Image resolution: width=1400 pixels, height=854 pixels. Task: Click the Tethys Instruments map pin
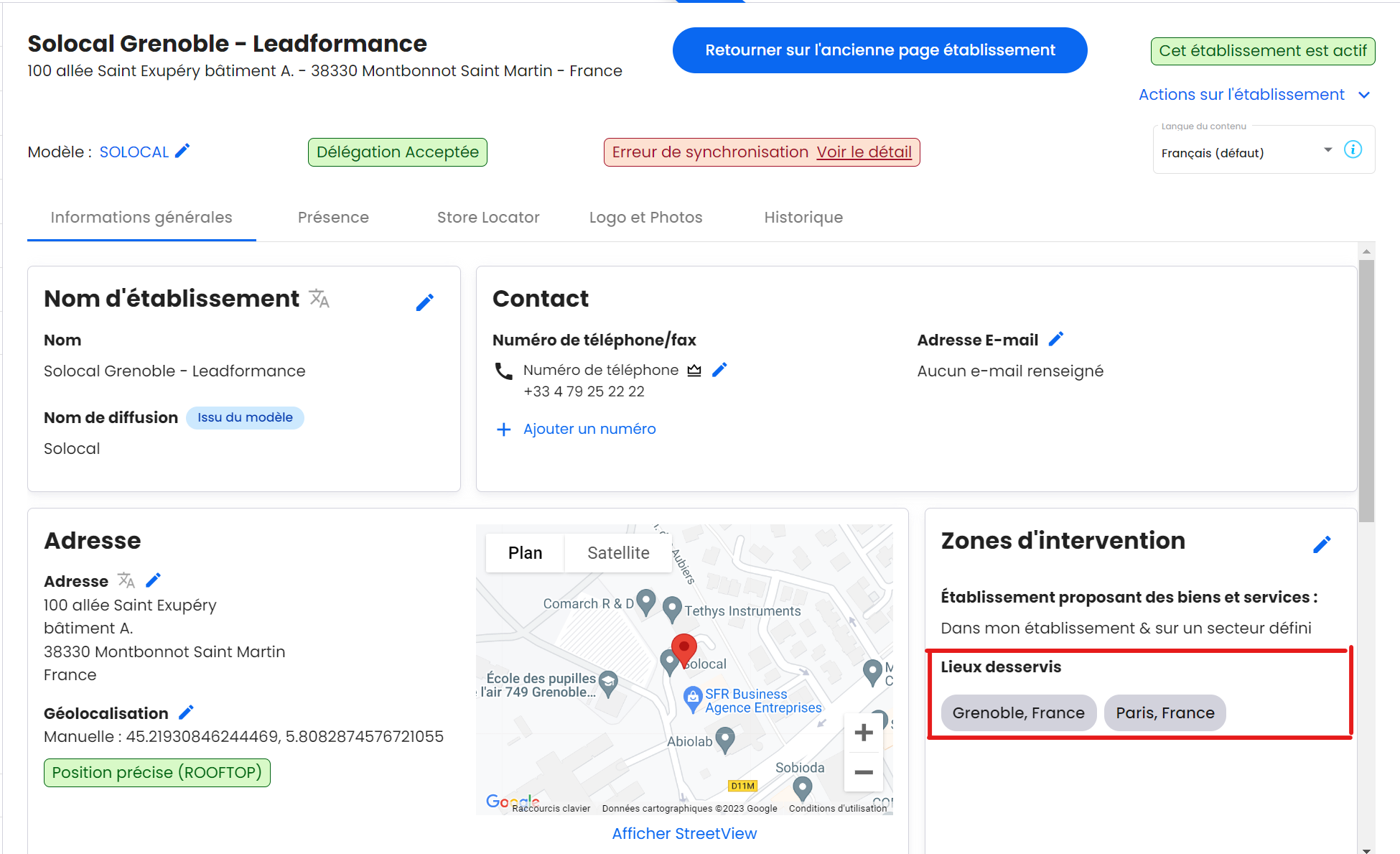(672, 610)
